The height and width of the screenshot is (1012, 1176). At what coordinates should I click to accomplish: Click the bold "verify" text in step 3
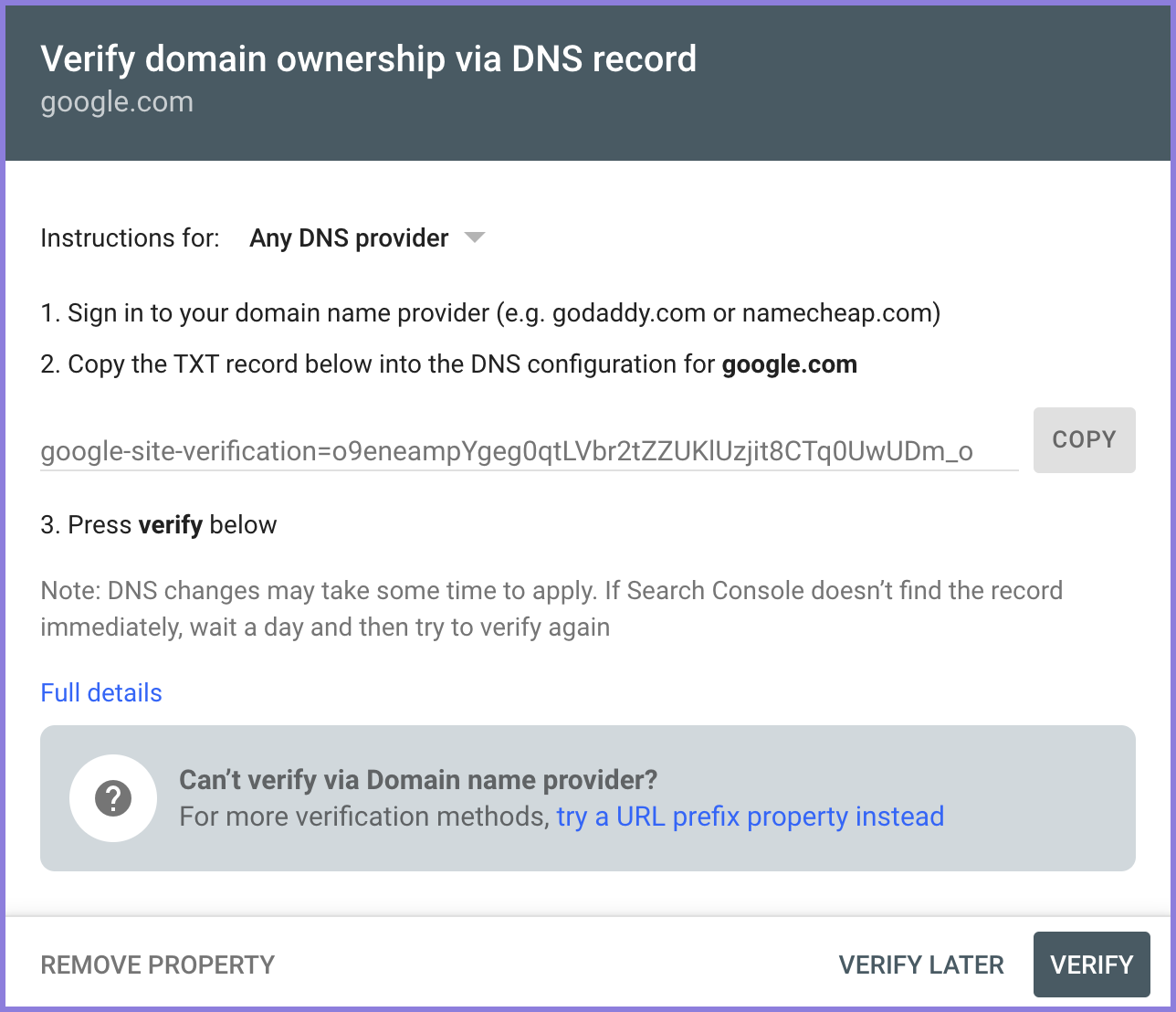tap(170, 524)
